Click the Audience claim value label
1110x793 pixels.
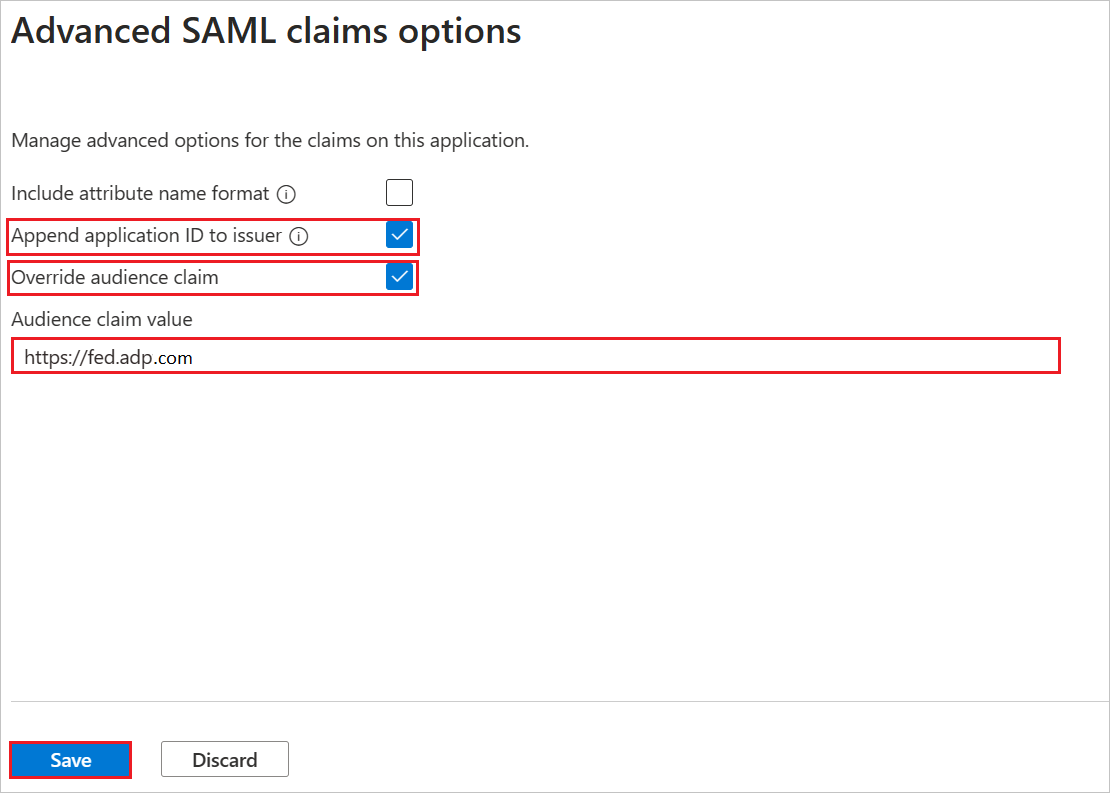click(102, 319)
